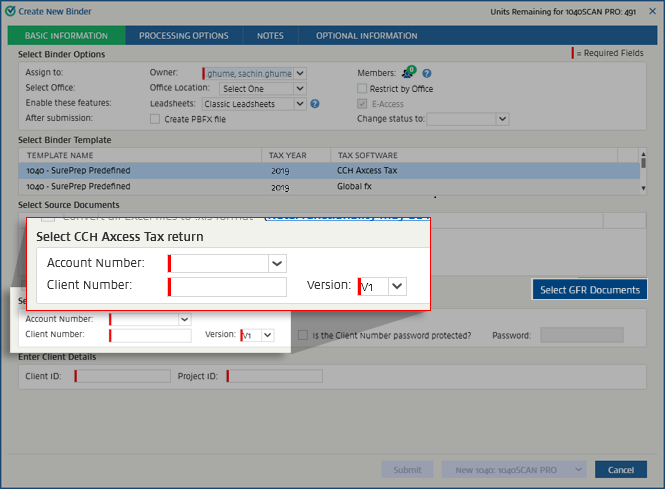Screen dimensions: 665x489
Task: Click the Client ID input field
Action: coord(123,376)
